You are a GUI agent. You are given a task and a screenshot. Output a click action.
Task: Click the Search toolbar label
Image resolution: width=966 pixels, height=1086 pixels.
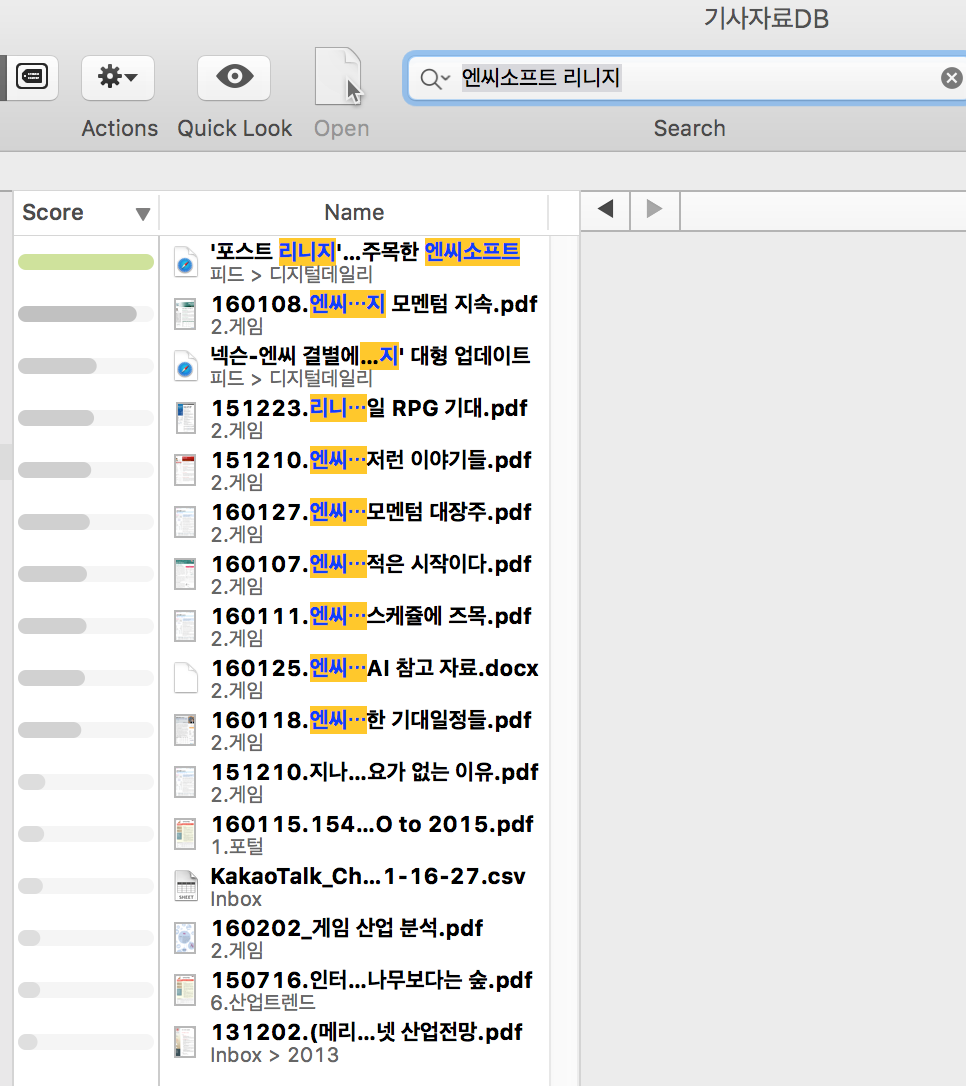[x=690, y=128]
